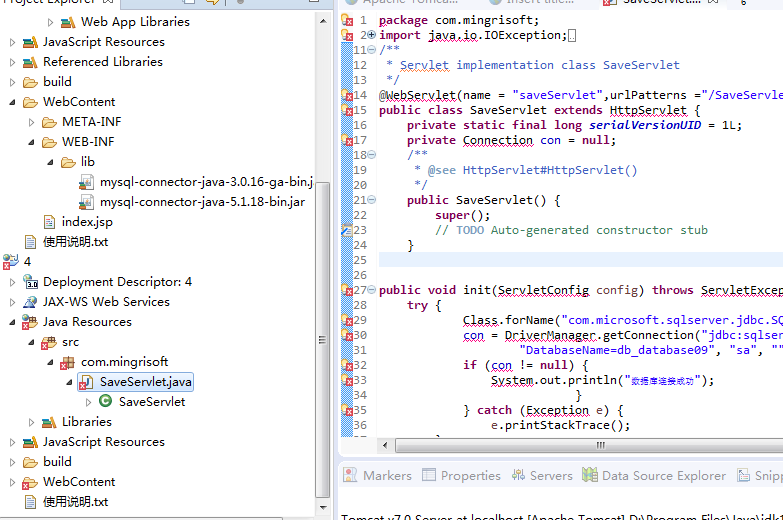The width and height of the screenshot is (783, 520).
Task: Click error marker on line 17
Action: [x=347, y=140]
